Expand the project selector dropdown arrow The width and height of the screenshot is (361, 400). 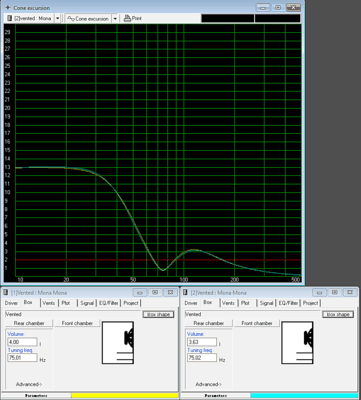(x=57, y=18)
